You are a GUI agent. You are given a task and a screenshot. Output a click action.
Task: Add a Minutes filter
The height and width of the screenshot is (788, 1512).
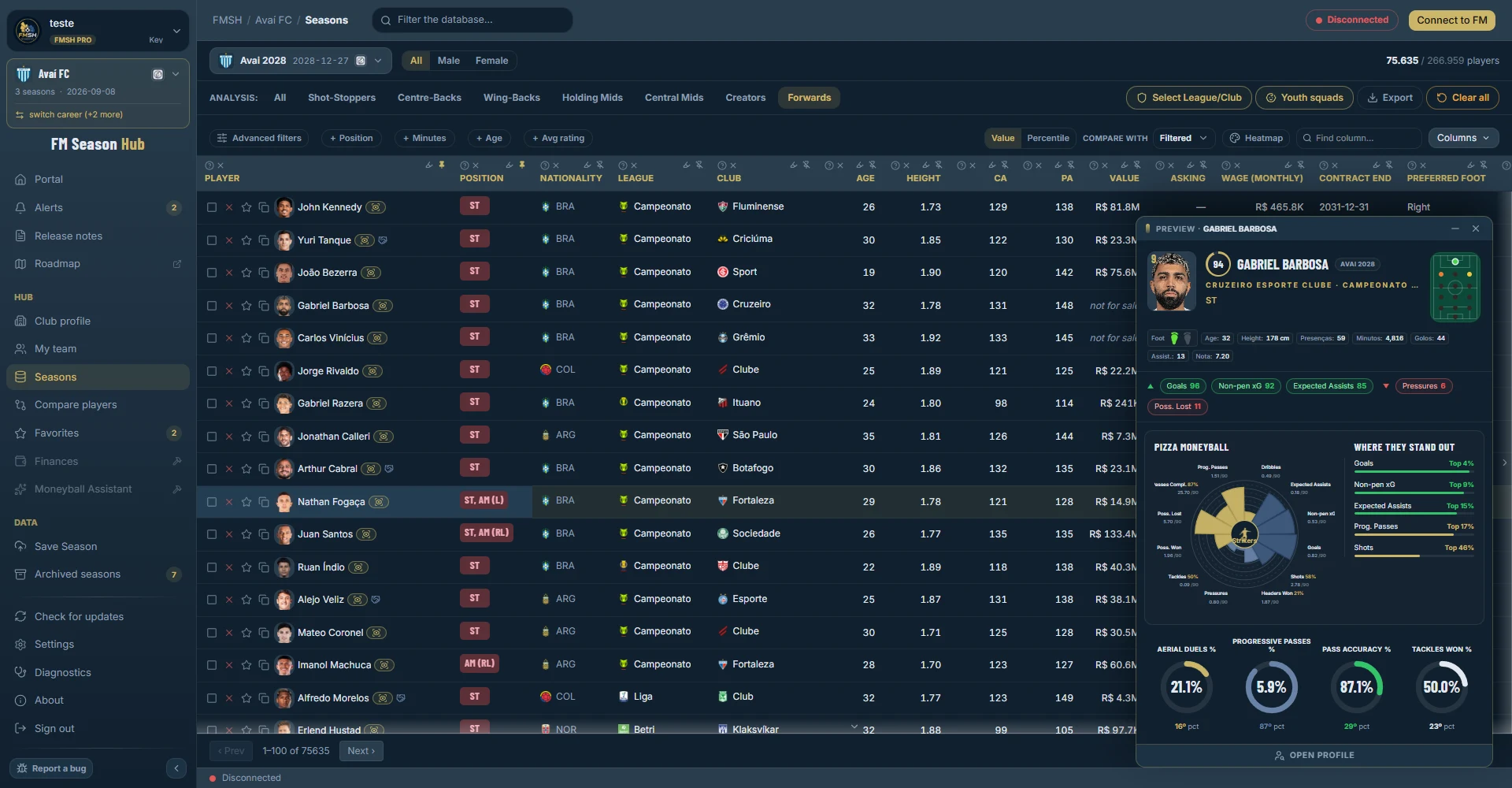point(424,138)
